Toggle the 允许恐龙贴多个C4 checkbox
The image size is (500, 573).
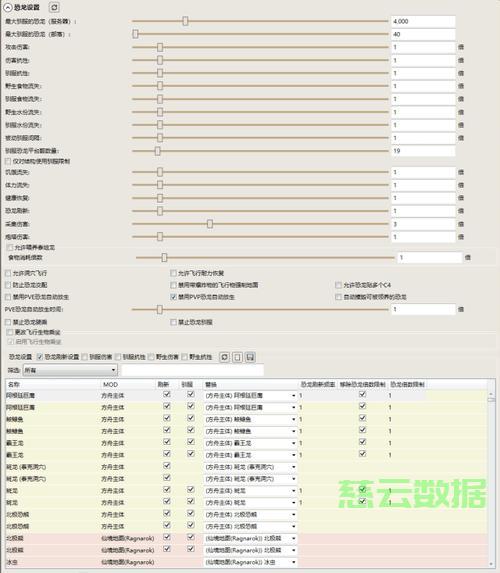[x=338, y=285]
